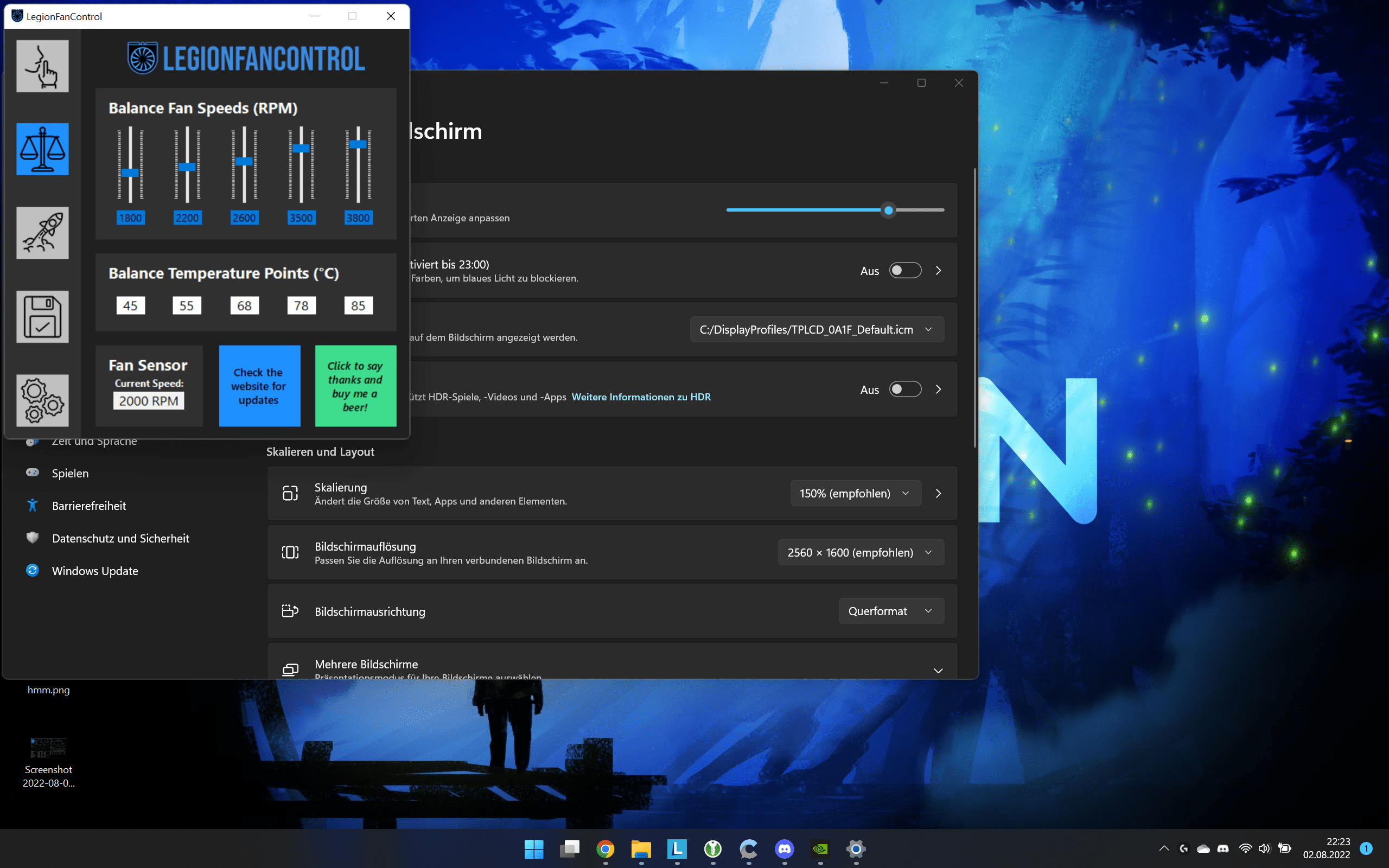Open the Skalierung 150% dropdown
This screenshot has width=1389, height=868.
click(855, 493)
